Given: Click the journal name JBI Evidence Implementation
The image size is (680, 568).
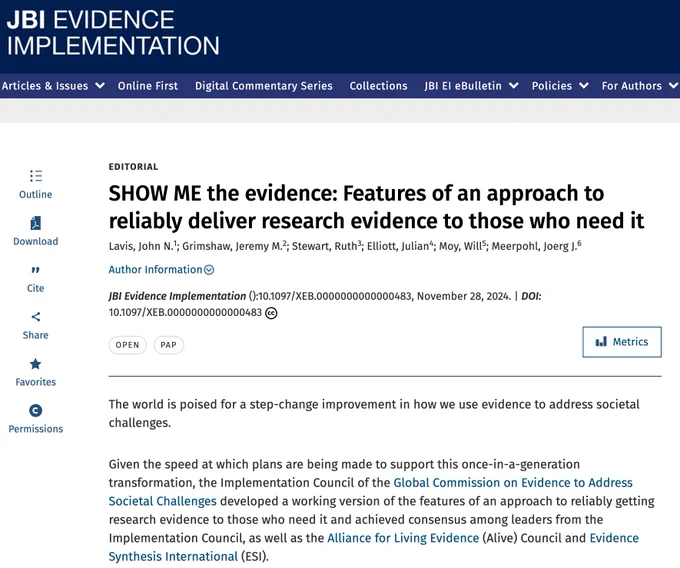Looking at the screenshot, I should 177,296.
